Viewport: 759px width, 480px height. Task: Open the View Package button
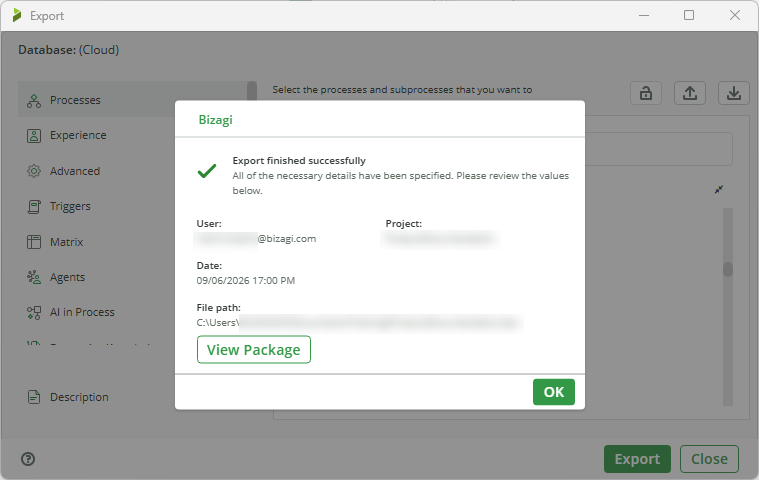click(254, 349)
